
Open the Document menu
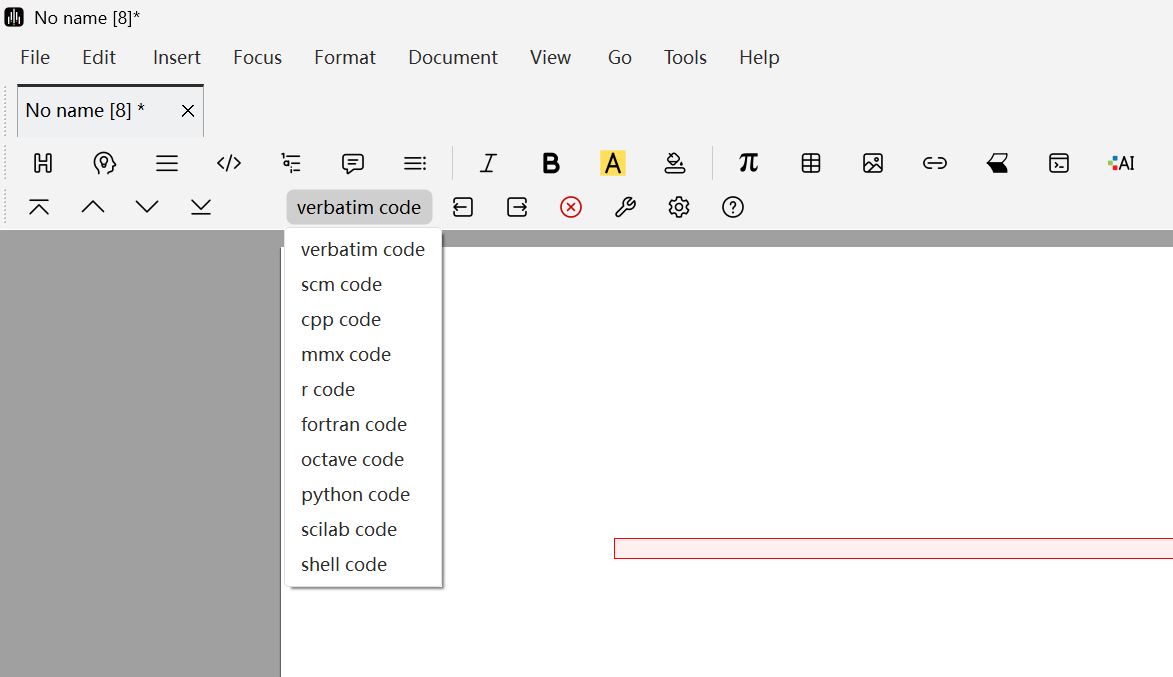453,57
